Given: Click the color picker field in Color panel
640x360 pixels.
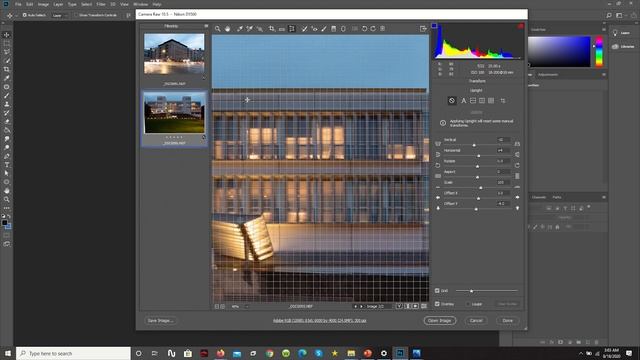Looking at the screenshot, I should tap(559, 51).
